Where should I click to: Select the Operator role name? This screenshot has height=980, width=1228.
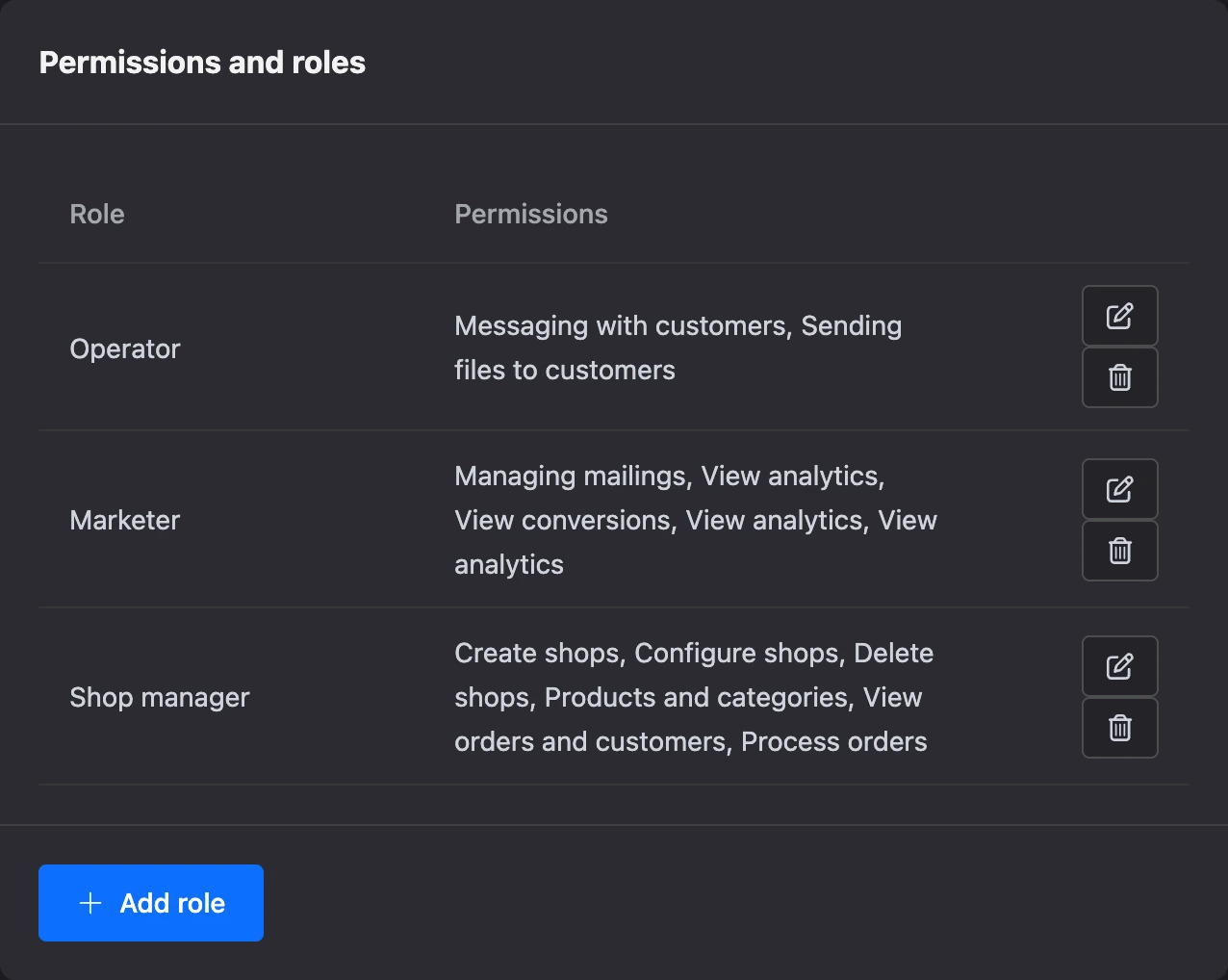125,348
